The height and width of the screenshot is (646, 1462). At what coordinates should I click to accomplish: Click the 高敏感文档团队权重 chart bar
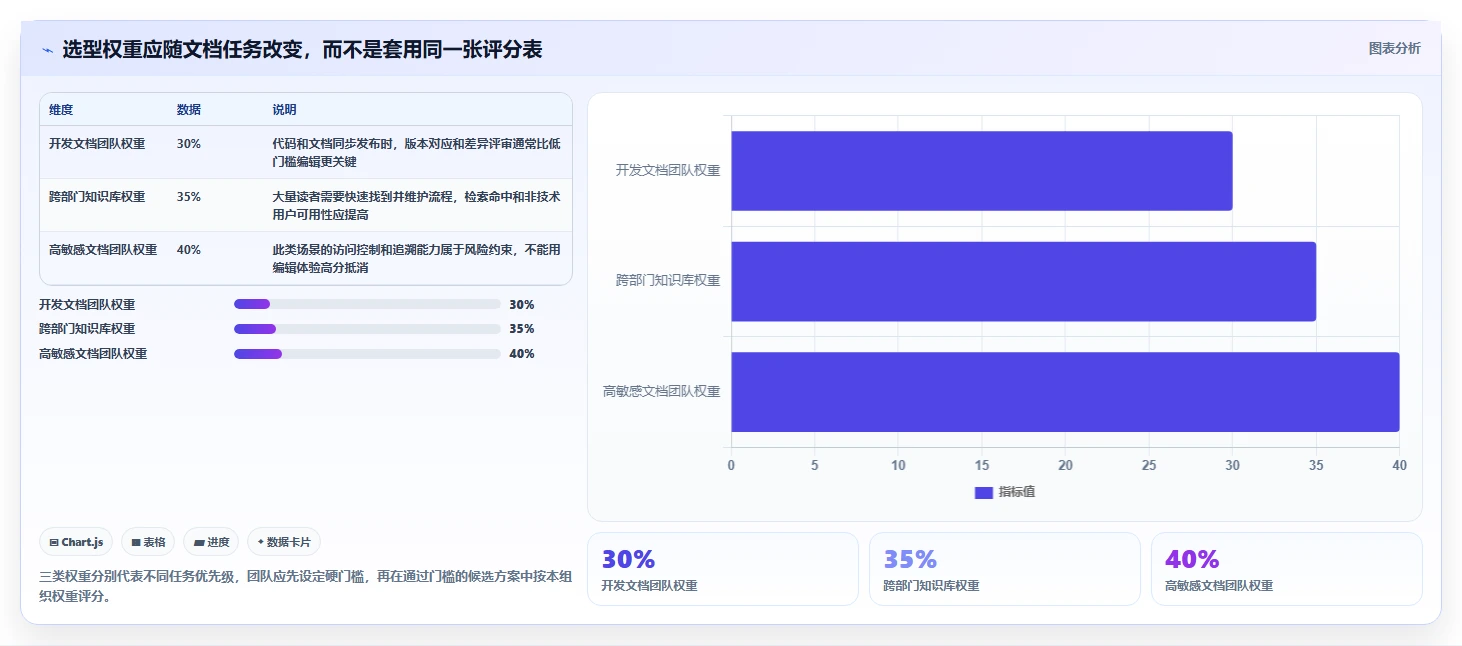coord(1065,392)
